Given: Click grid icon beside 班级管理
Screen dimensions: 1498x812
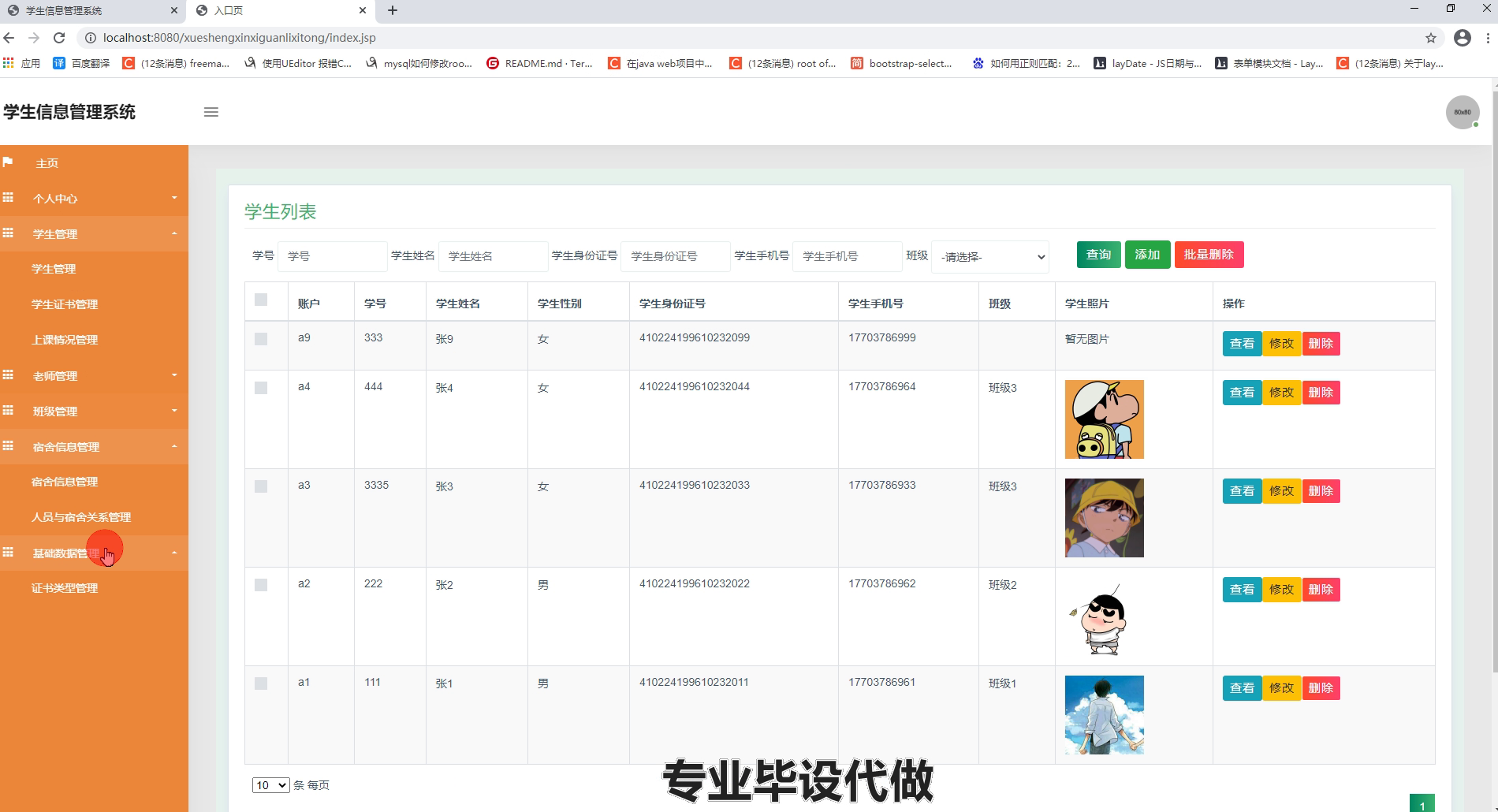Looking at the screenshot, I should [8, 411].
